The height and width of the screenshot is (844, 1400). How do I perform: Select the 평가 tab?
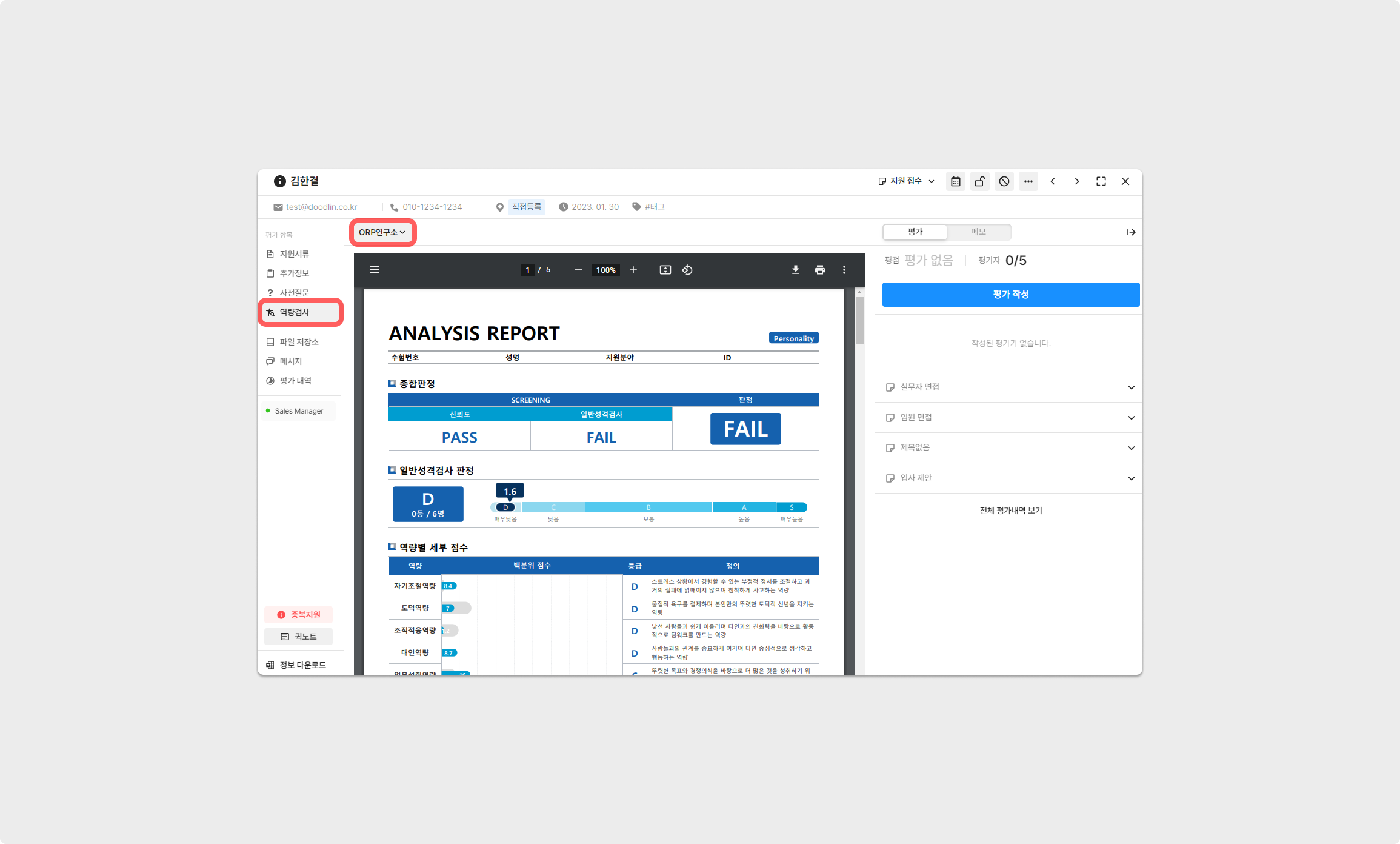(915, 232)
